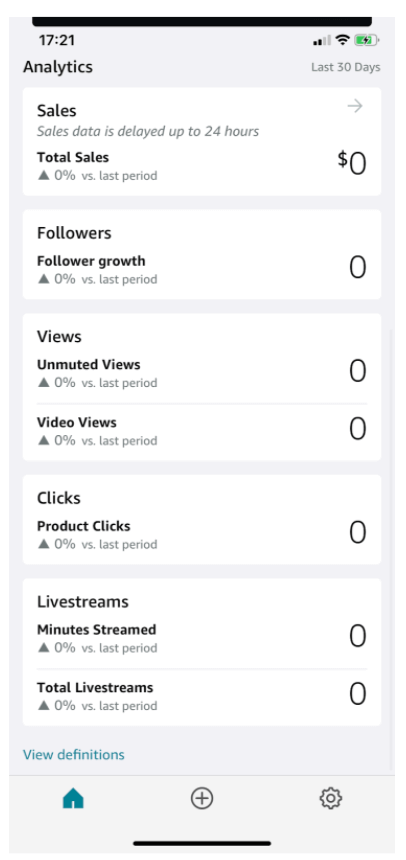Select the Total Livestreams row

pyautogui.click(x=202, y=696)
